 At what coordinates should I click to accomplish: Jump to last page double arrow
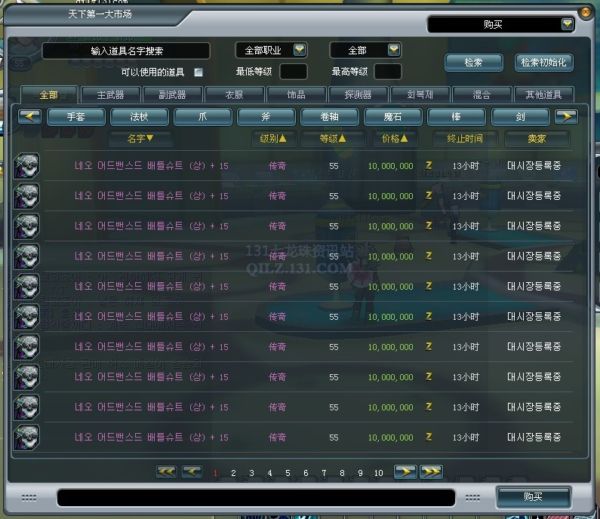pos(431,472)
